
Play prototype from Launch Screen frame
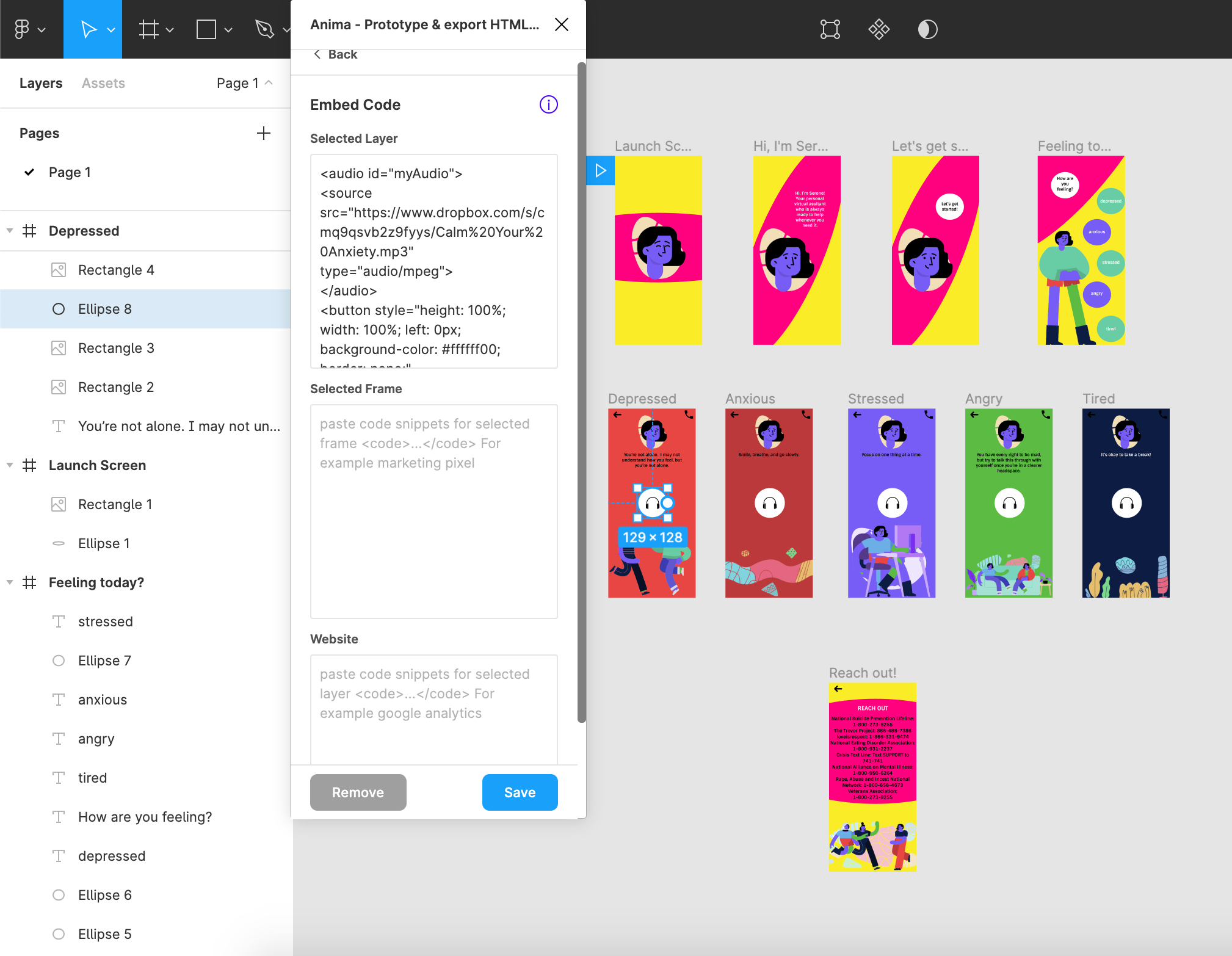pos(601,170)
